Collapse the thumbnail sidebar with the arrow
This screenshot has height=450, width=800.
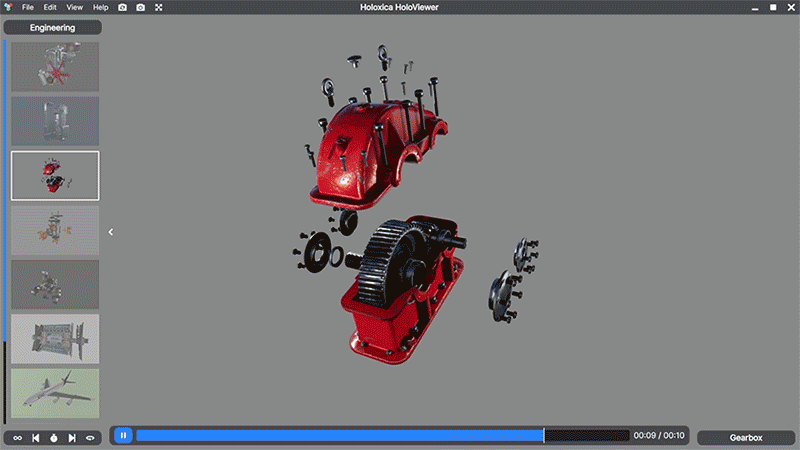pos(111,232)
